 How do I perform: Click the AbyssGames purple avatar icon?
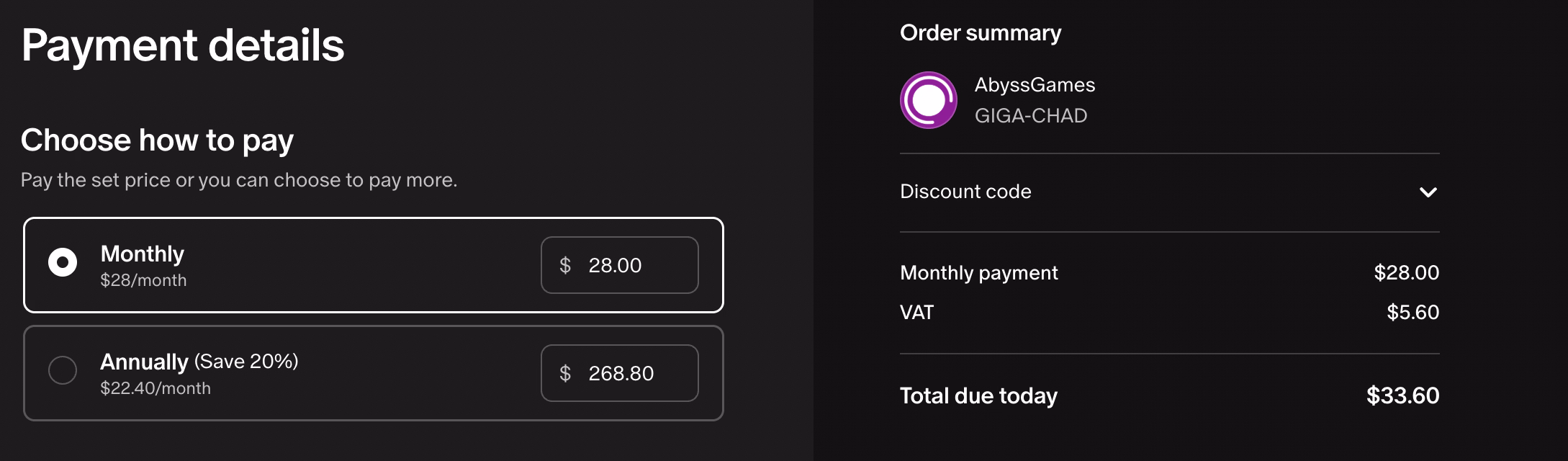[929, 100]
